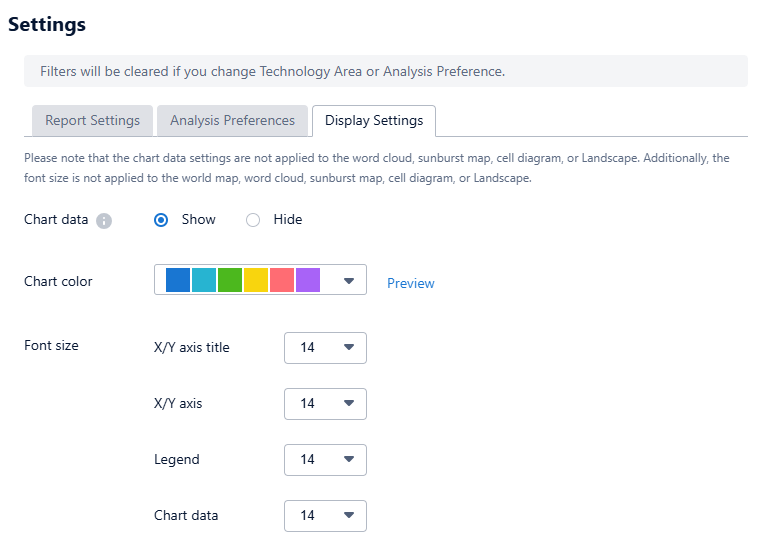Select the Hide radio button
Viewport: 757px width, 536px height.
[x=253, y=220]
